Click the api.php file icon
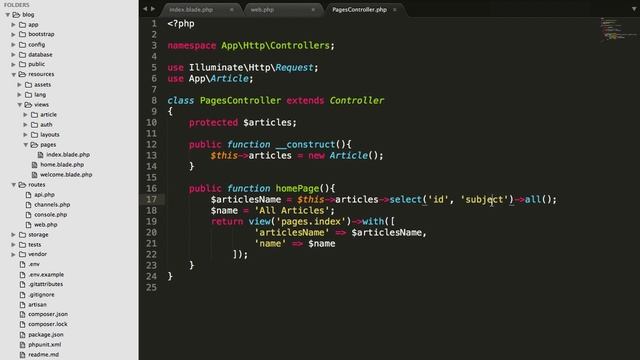Screen dimensions: 640x360 [28, 195]
